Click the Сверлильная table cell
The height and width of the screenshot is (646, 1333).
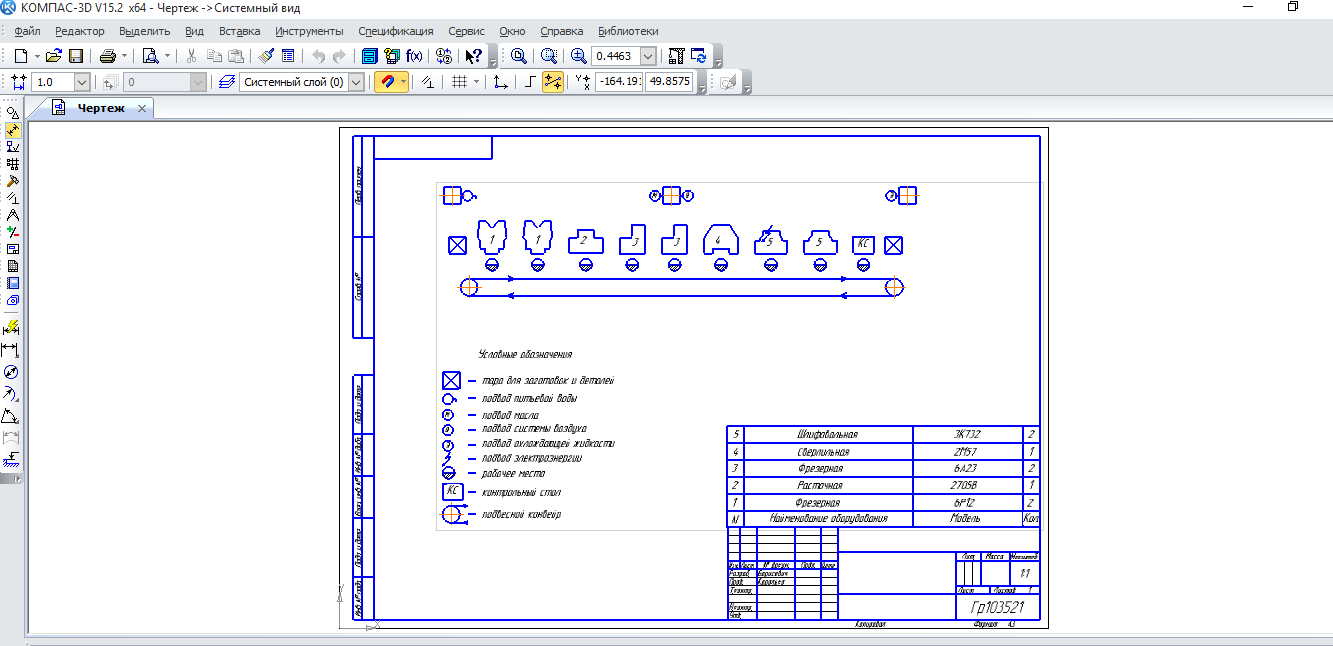click(x=827, y=452)
